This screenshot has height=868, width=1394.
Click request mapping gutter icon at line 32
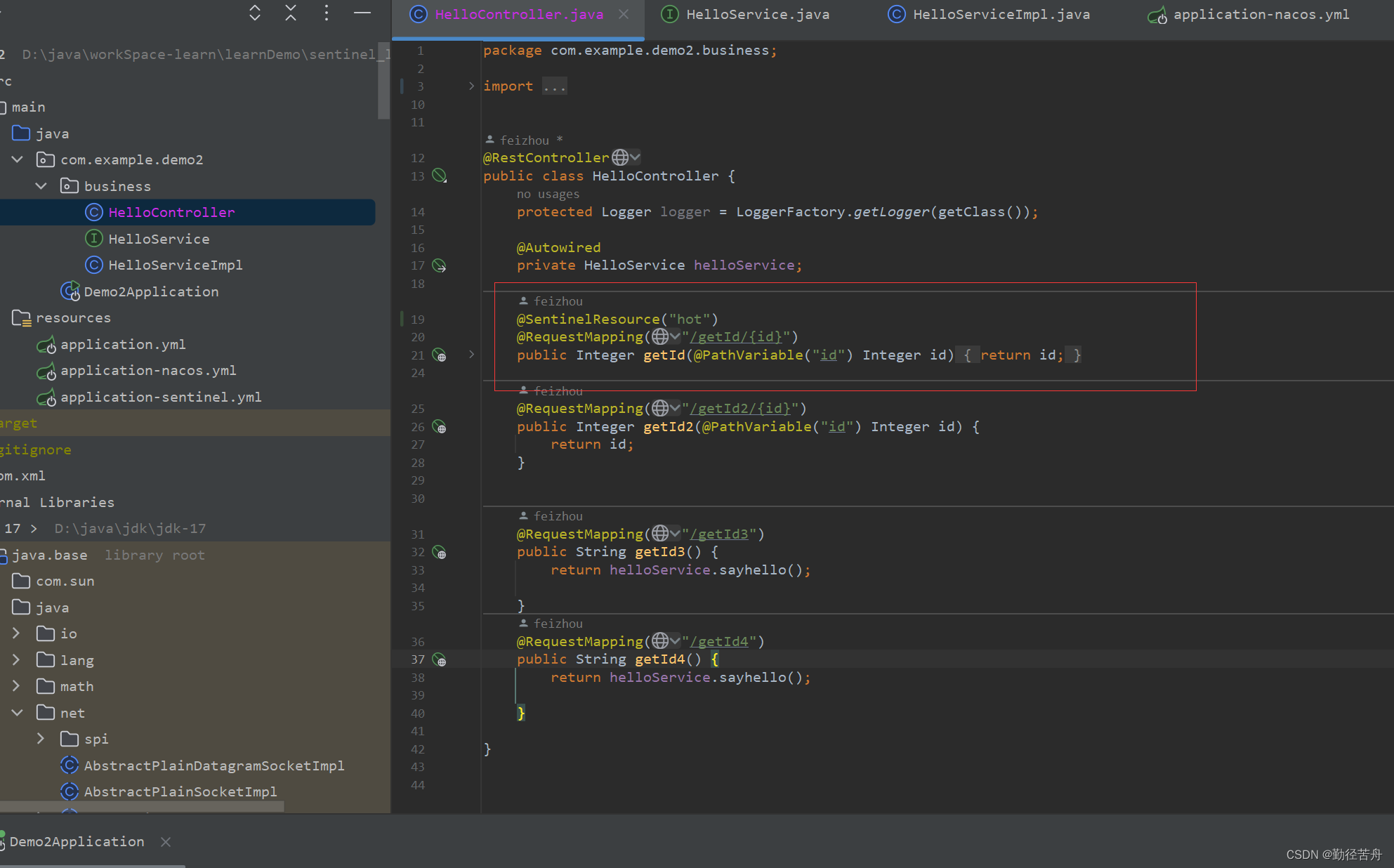(x=439, y=553)
